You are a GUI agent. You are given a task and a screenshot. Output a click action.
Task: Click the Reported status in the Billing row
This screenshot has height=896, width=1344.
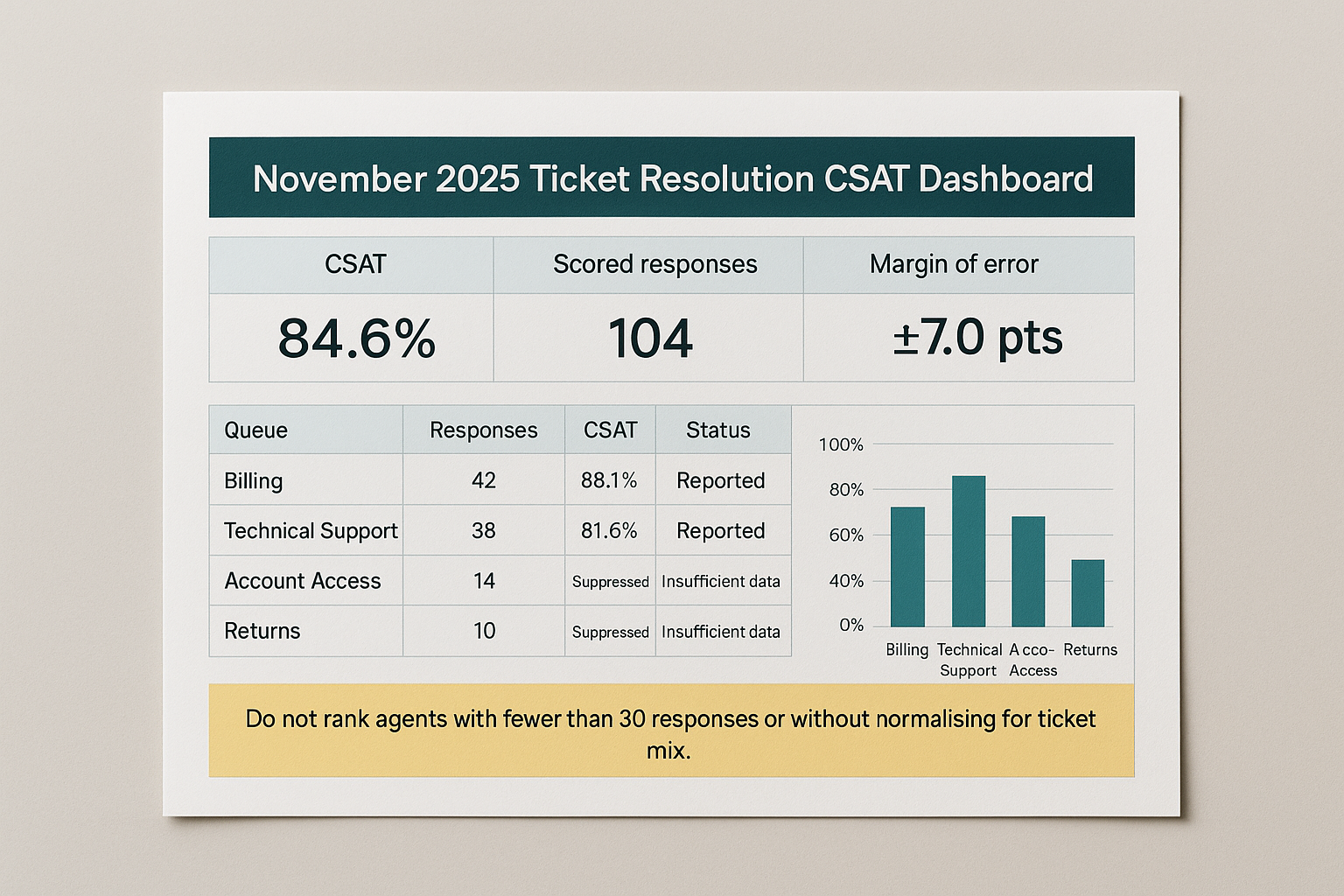pyautogui.click(x=721, y=480)
